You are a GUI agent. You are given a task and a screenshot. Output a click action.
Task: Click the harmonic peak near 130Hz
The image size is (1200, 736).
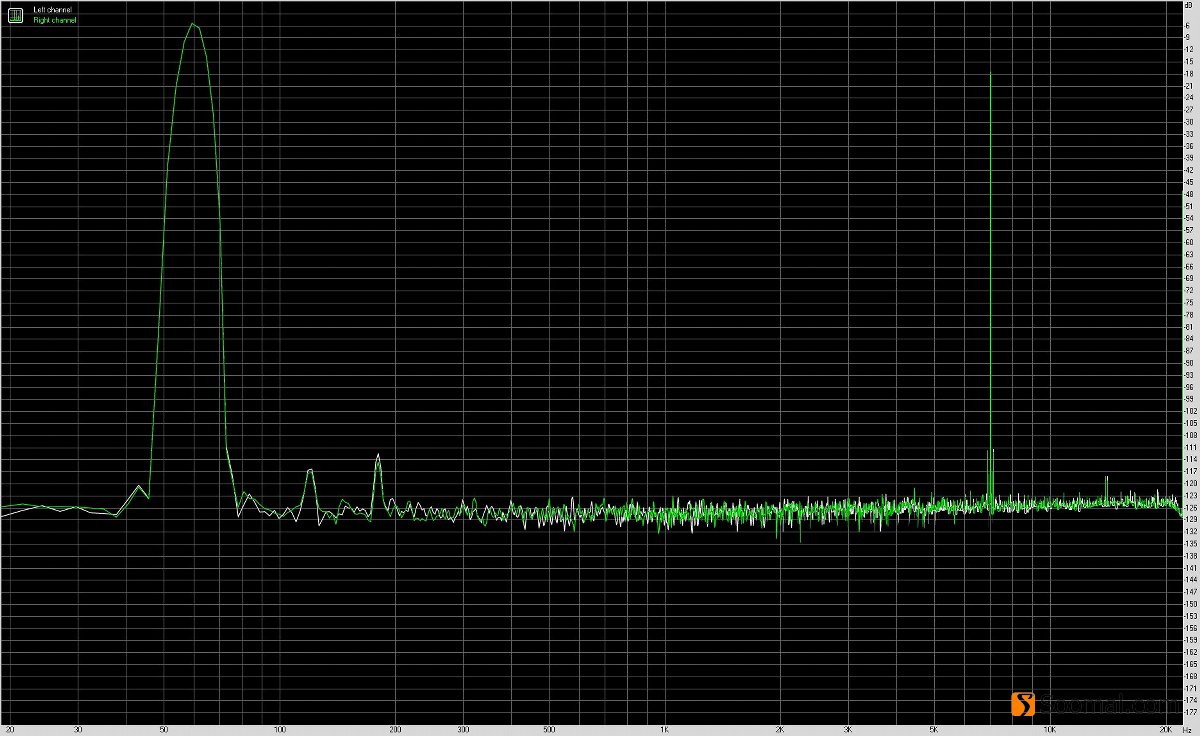(x=310, y=472)
